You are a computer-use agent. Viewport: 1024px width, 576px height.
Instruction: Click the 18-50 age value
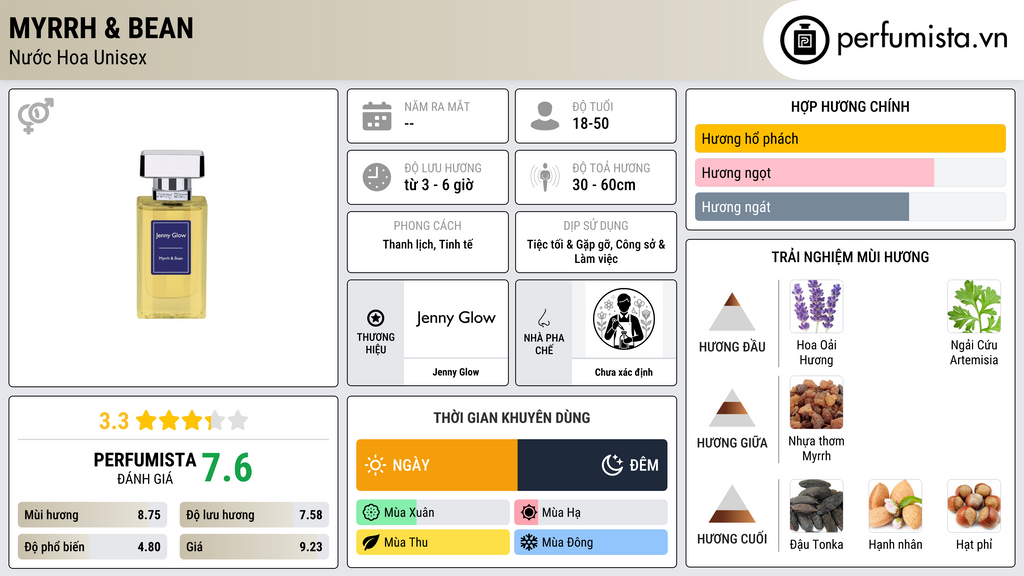pos(590,123)
